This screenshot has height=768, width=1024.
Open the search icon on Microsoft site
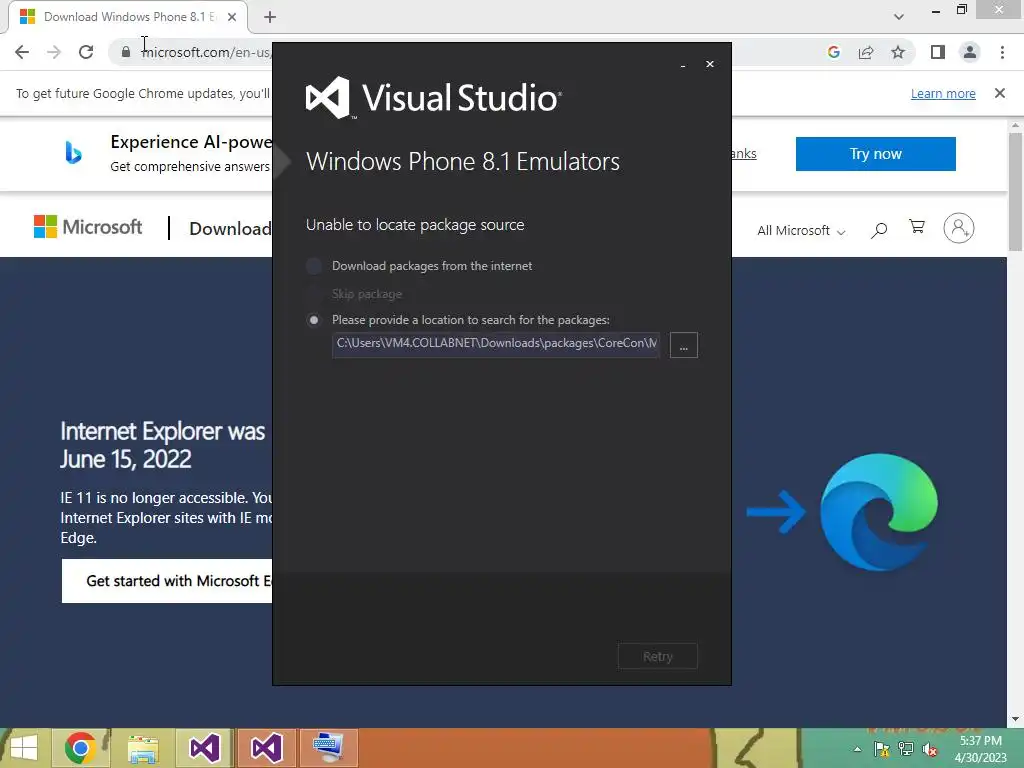tap(878, 230)
